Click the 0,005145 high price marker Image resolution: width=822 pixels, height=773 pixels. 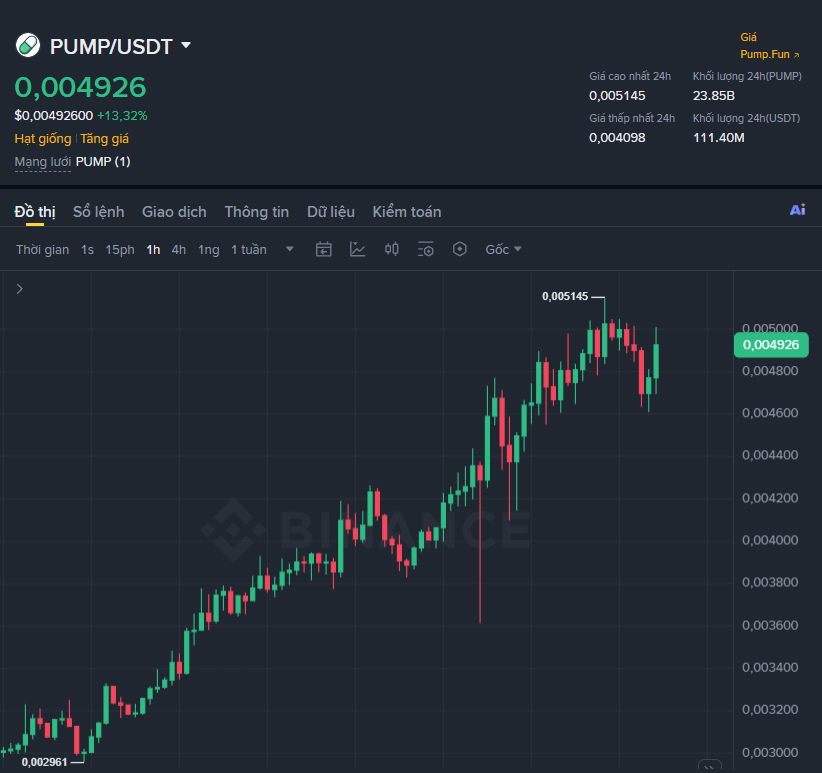point(565,297)
